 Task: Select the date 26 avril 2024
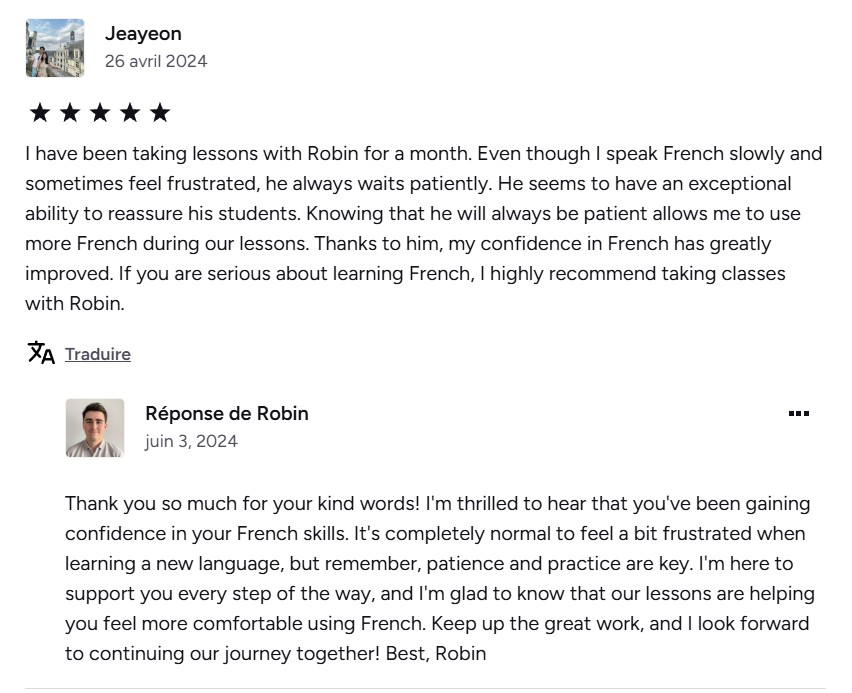coord(156,61)
